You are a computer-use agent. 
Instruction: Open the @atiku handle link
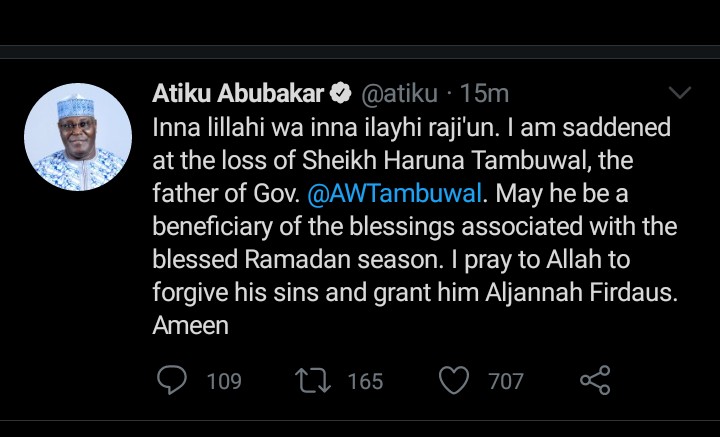click(395, 95)
